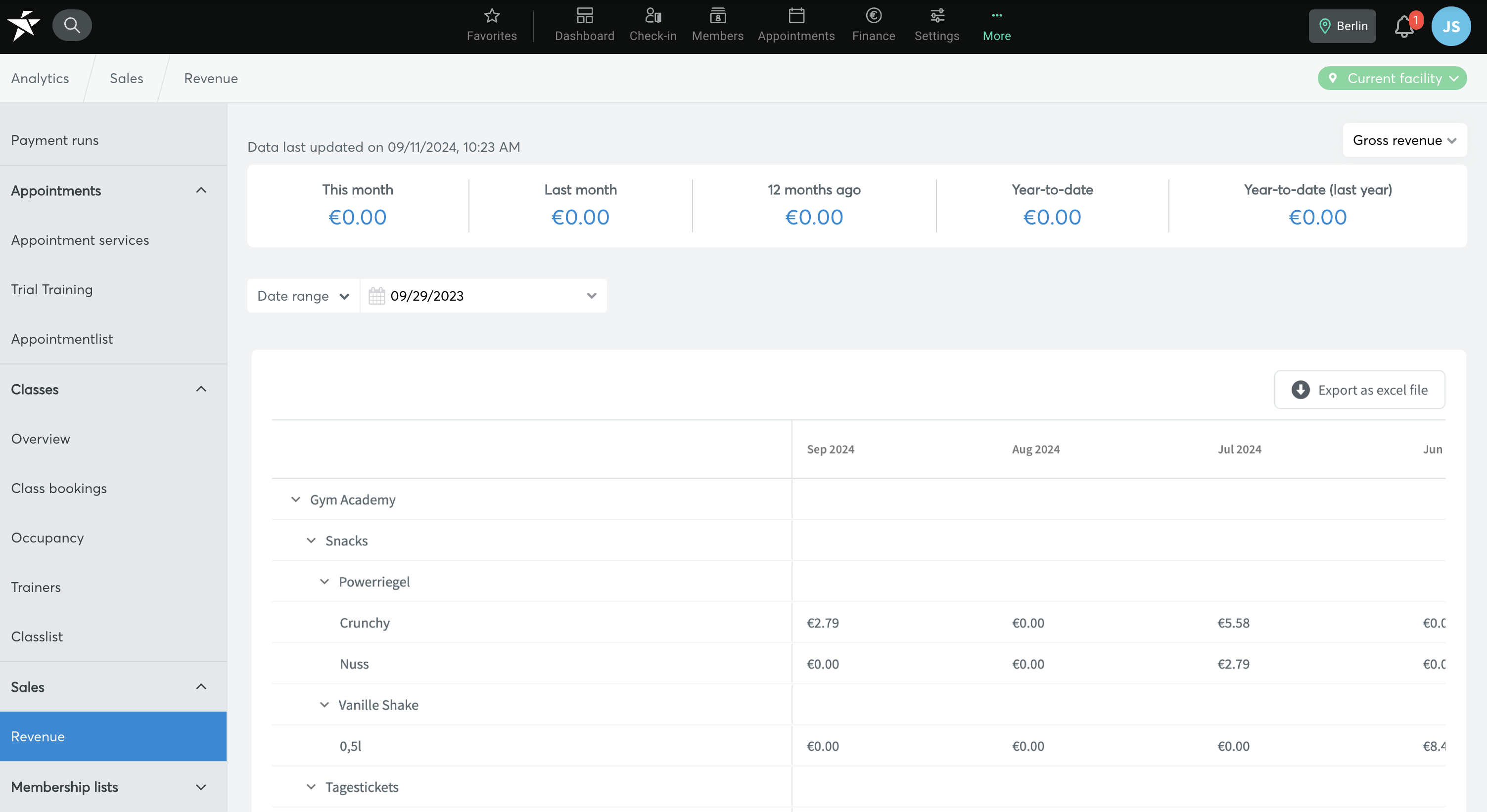Viewport: 1487px width, 812px height.
Task: Open Settings sliders icon
Action: point(937,16)
